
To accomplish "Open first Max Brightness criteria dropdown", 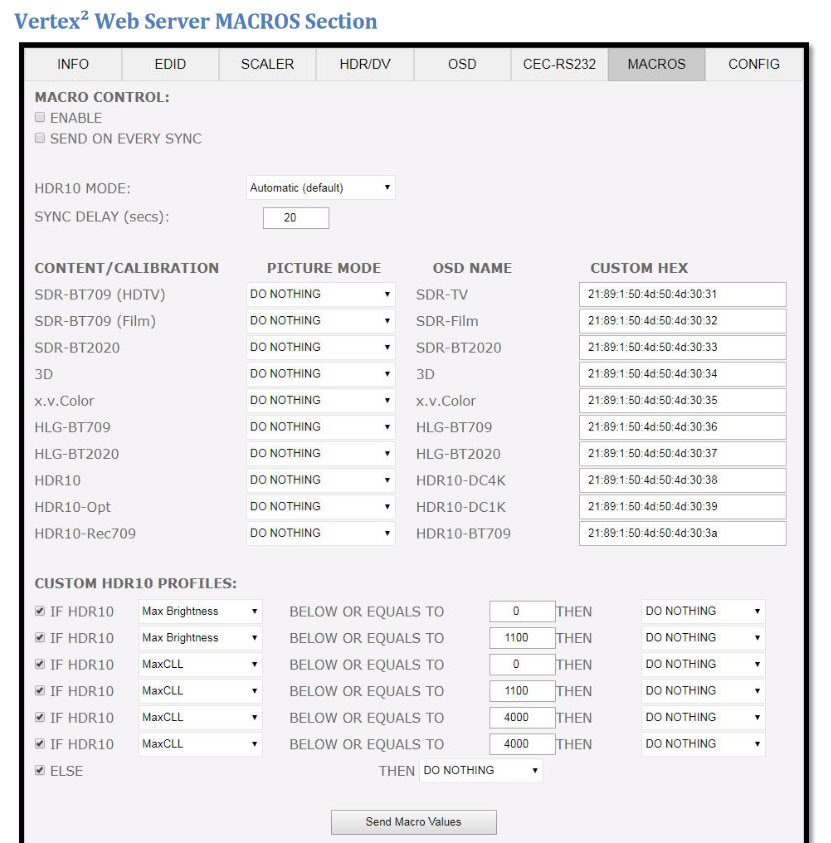I will pos(200,611).
